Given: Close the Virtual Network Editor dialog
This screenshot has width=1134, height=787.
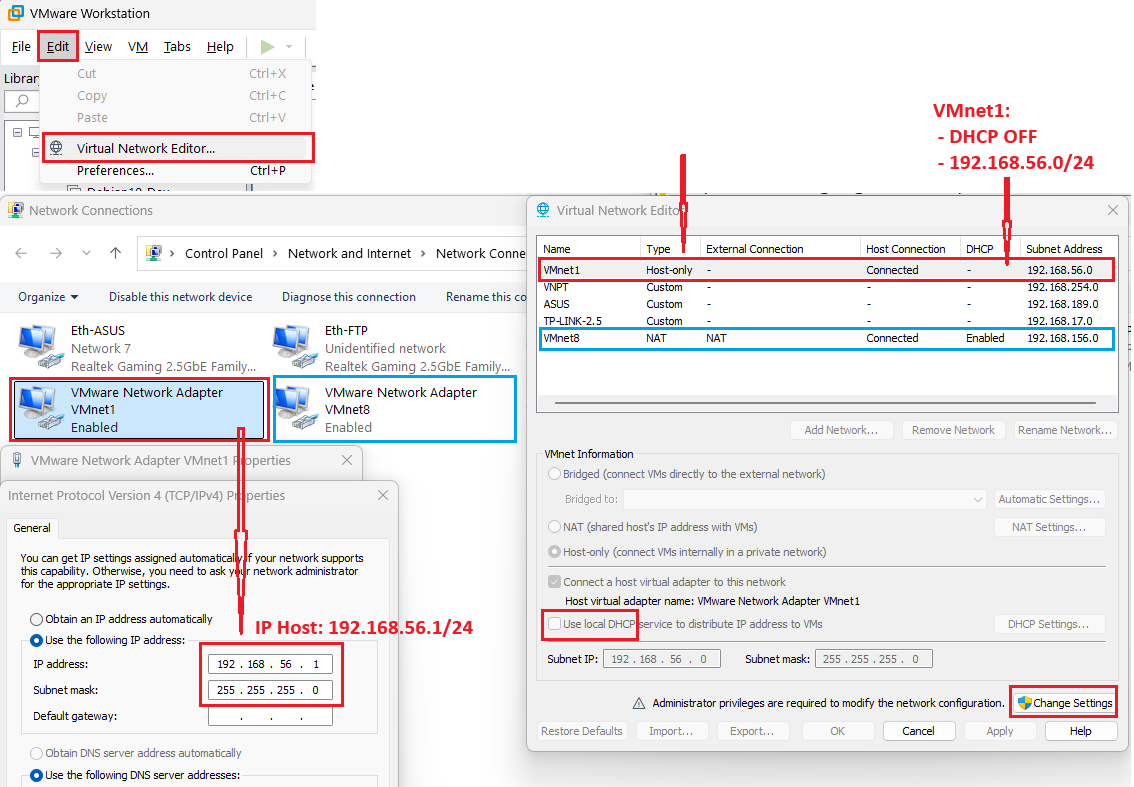Looking at the screenshot, I should (x=1112, y=210).
